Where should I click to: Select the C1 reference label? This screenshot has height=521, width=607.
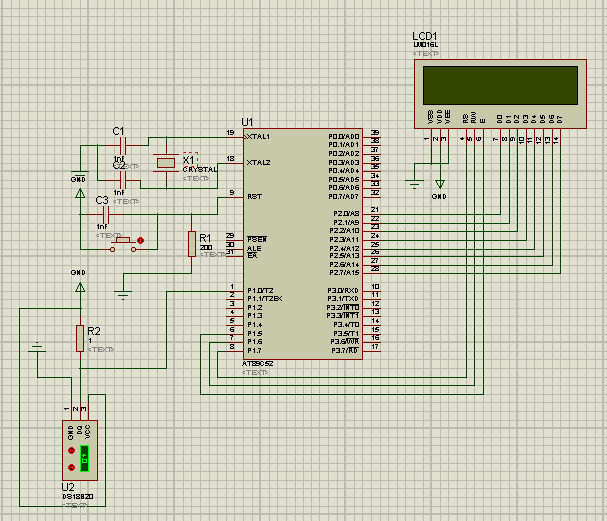[x=118, y=132]
